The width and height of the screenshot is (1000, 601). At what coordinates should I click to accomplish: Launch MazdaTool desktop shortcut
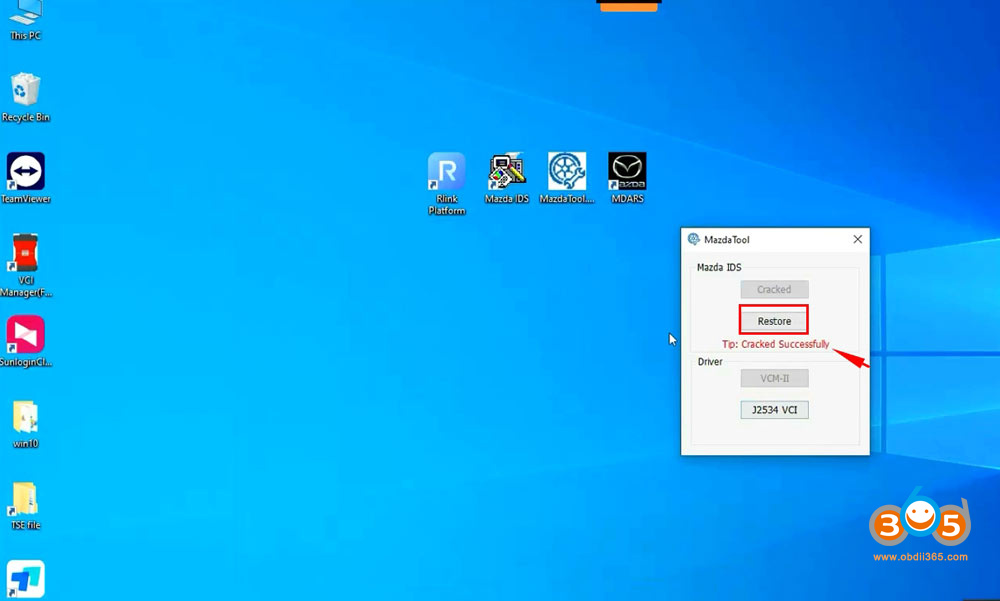pos(566,179)
